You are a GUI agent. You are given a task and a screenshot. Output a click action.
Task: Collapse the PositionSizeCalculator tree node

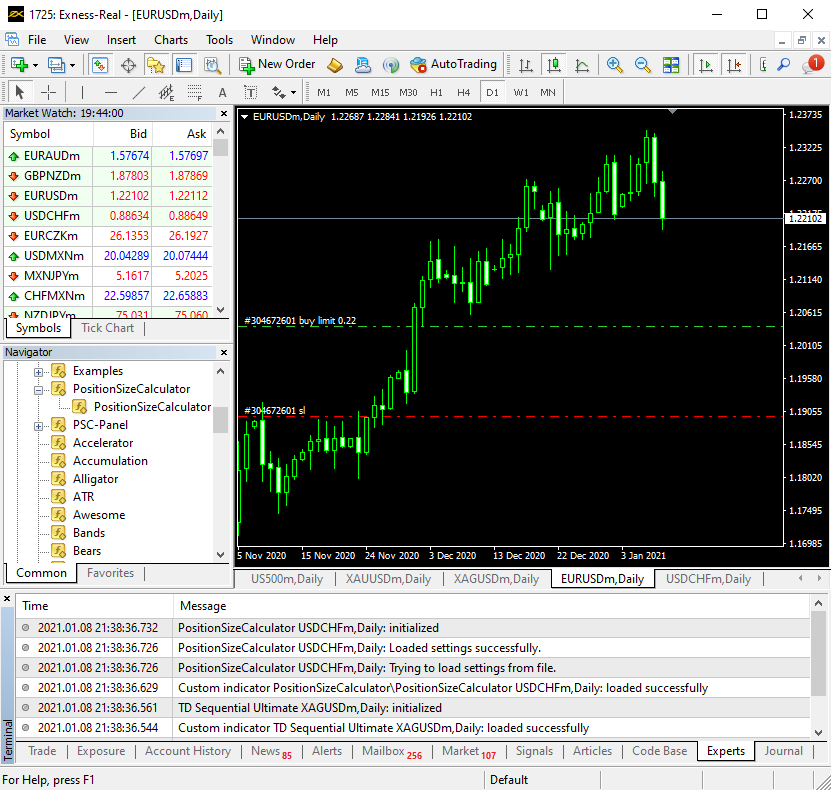[x=40, y=389]
